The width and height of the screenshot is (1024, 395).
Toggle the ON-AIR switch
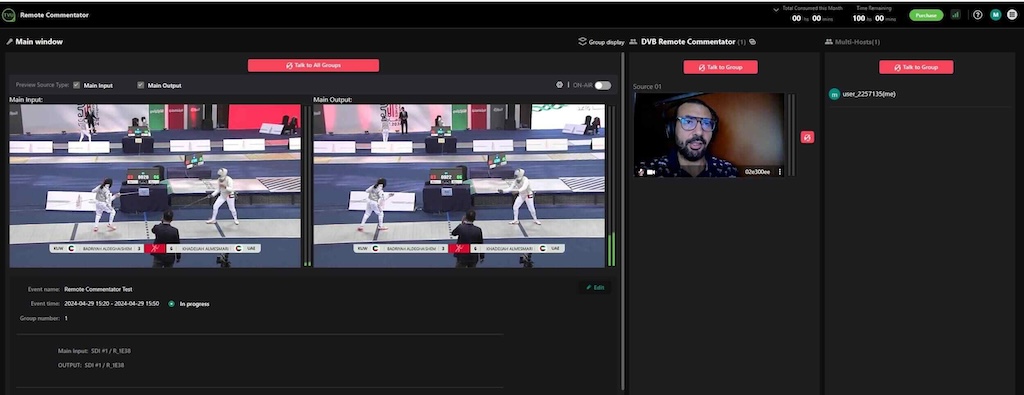click(x=602, y=85)
